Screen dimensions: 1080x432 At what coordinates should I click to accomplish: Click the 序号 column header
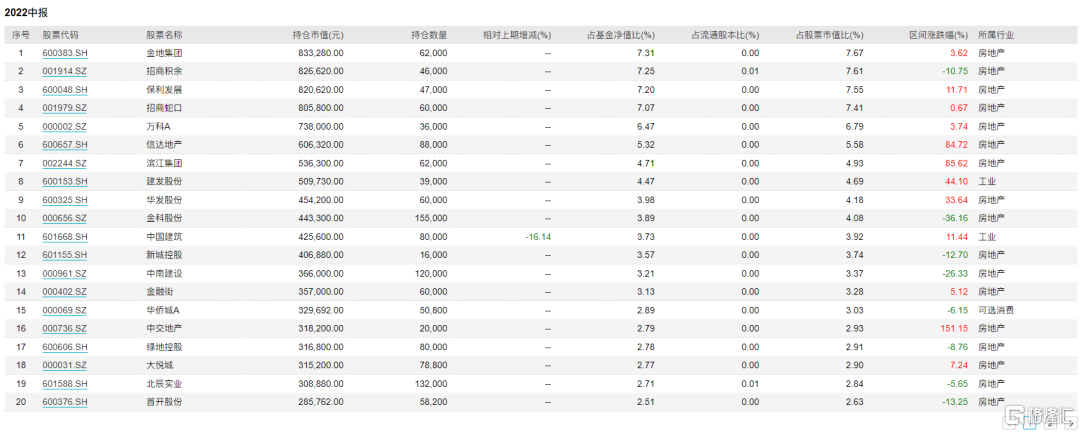click(x=21, y=34)
